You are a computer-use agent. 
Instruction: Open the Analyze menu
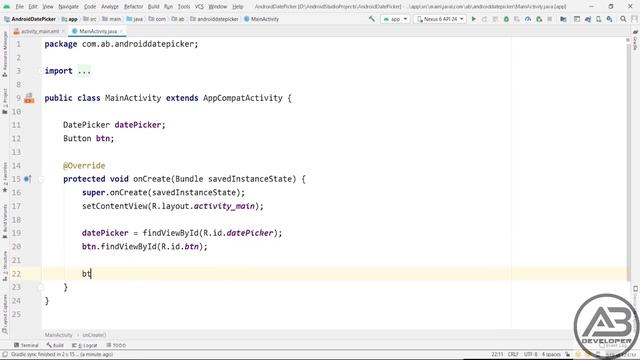109,7
